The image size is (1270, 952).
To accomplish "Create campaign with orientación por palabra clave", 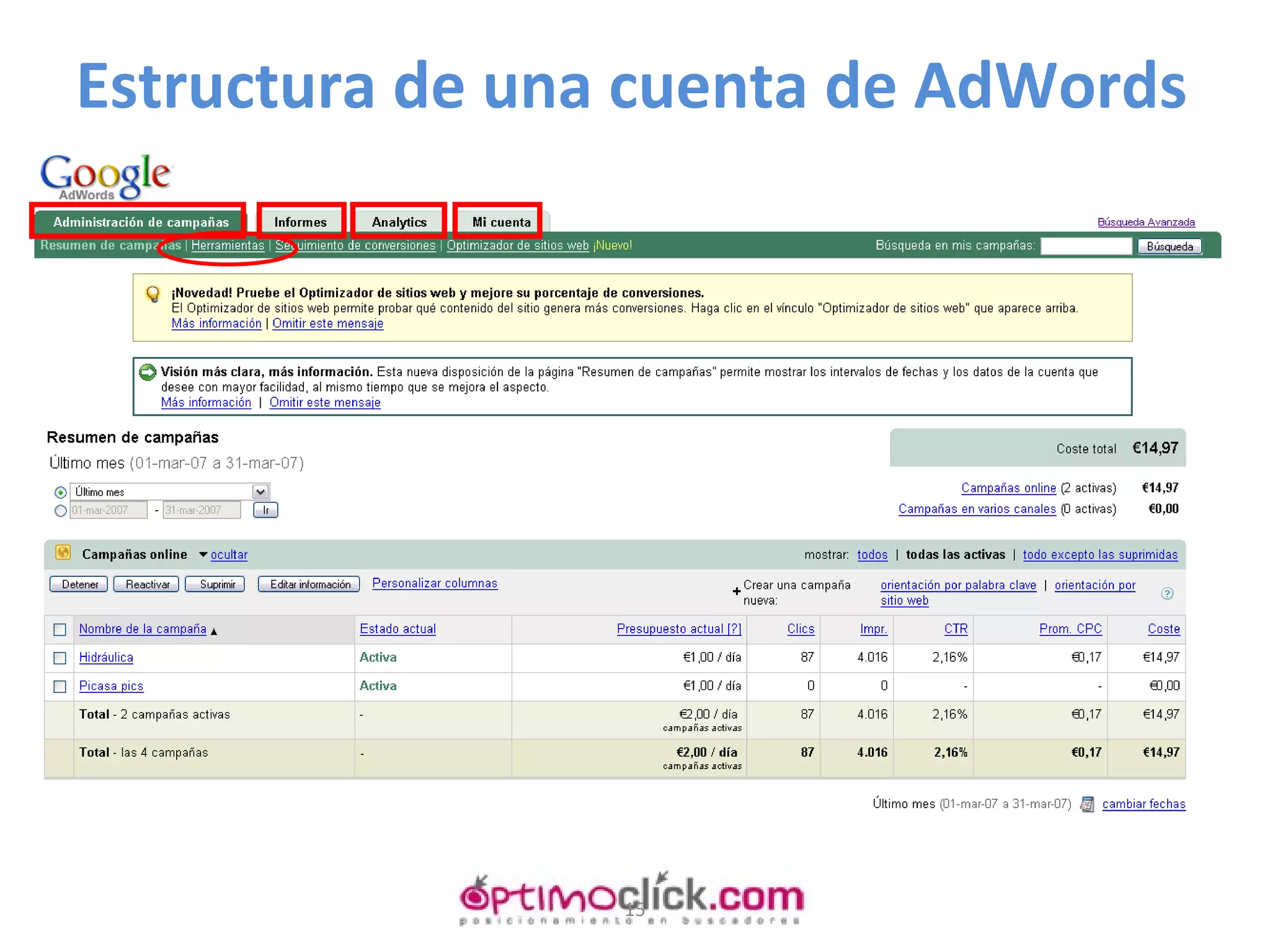I will (958, 585).
